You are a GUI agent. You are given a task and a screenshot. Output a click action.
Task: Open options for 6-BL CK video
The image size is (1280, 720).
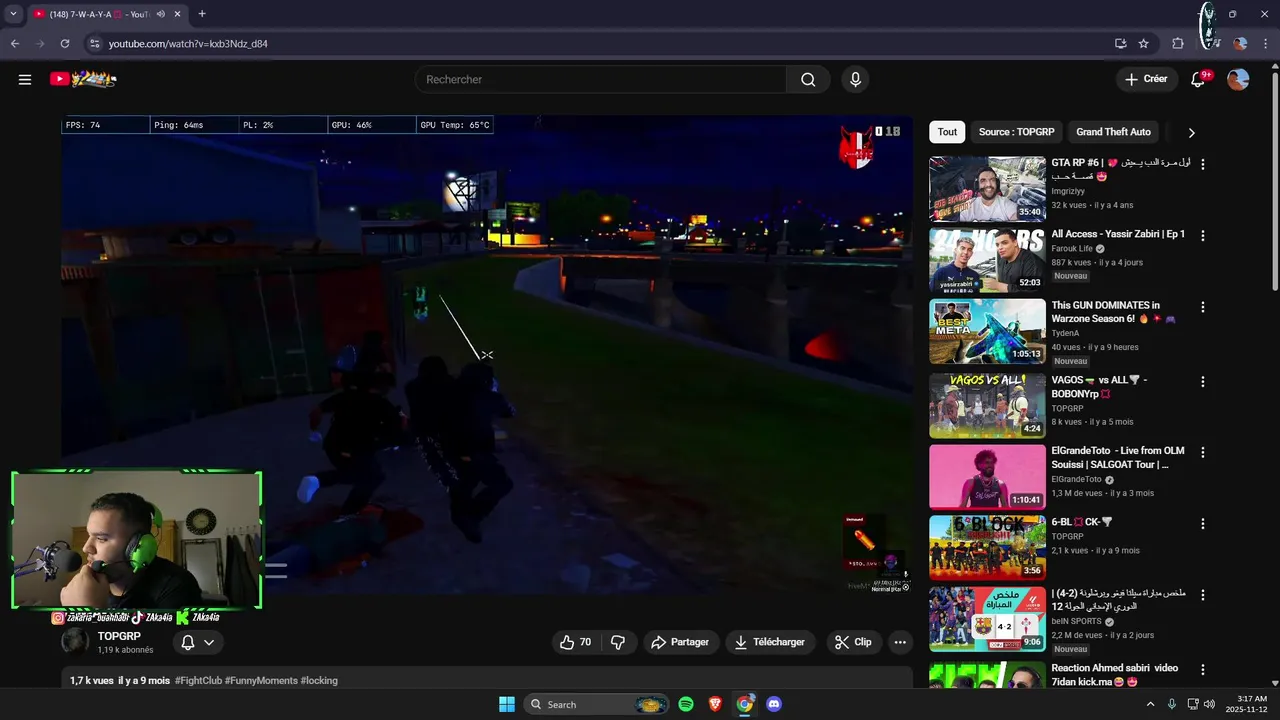click(x=1203, y=523)
